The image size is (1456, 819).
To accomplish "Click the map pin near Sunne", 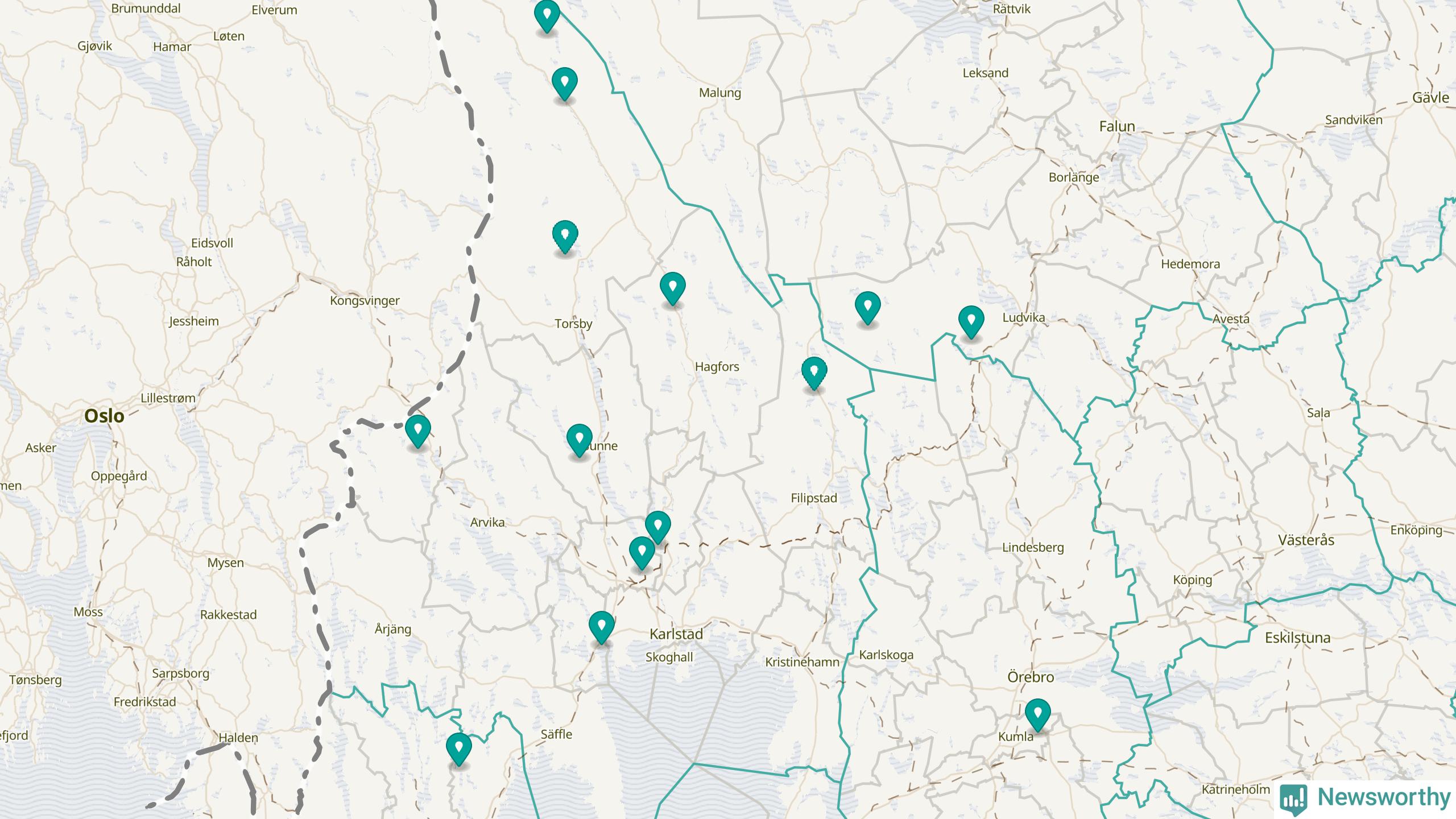I will click(579, 439).
